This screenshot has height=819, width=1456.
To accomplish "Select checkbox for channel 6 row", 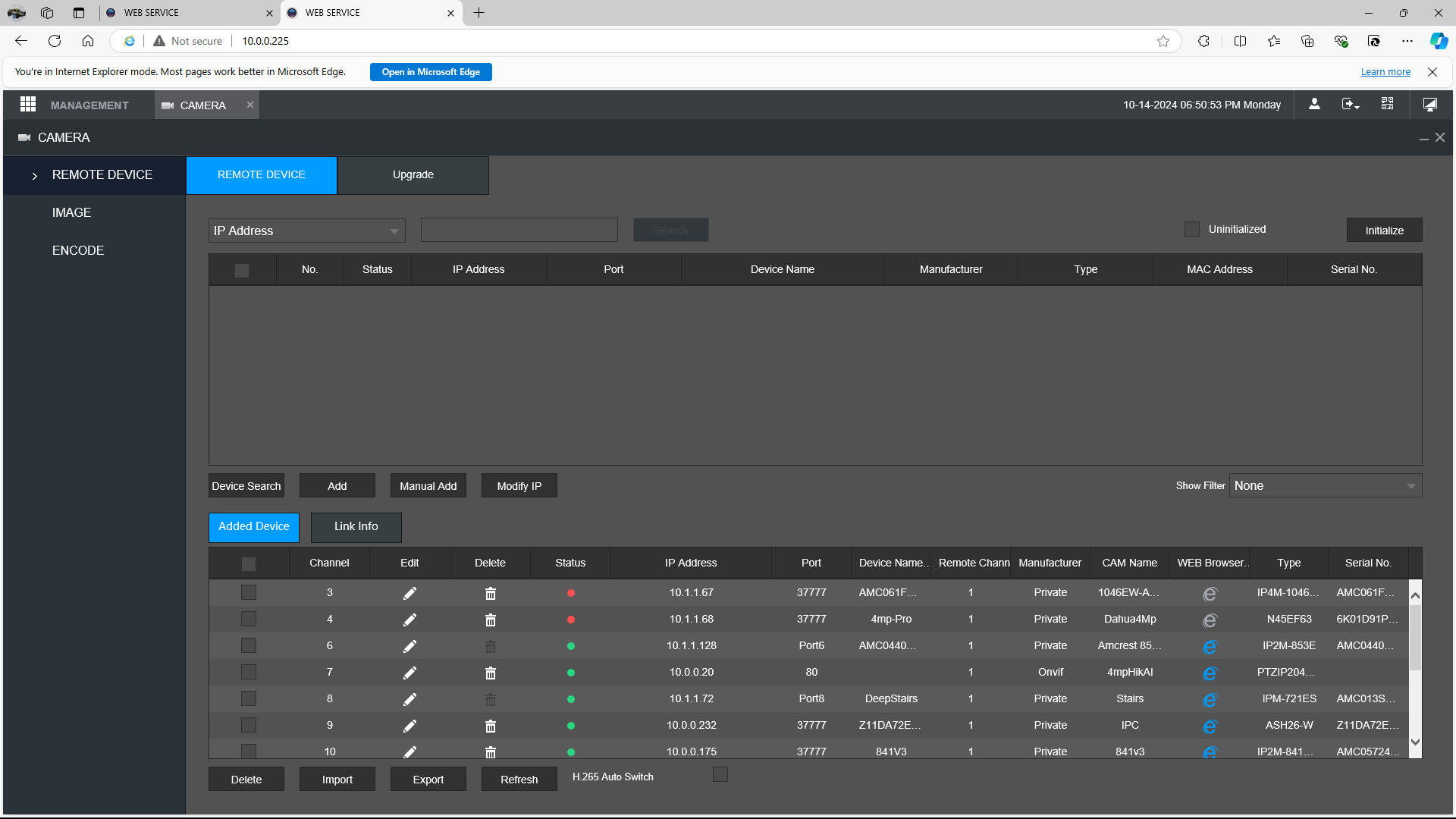I will 249,645.
